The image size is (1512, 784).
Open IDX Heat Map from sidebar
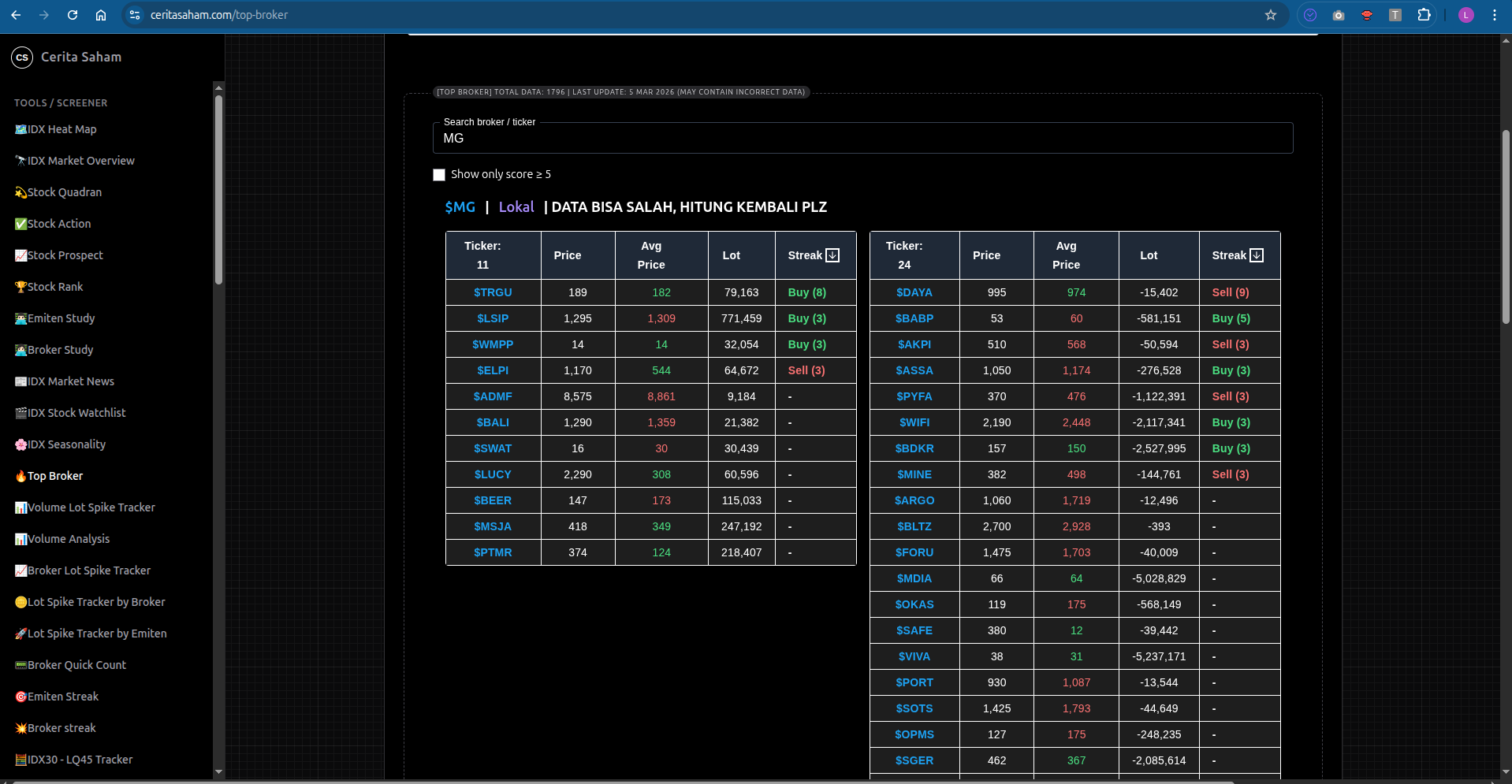[x=61, y=129]
